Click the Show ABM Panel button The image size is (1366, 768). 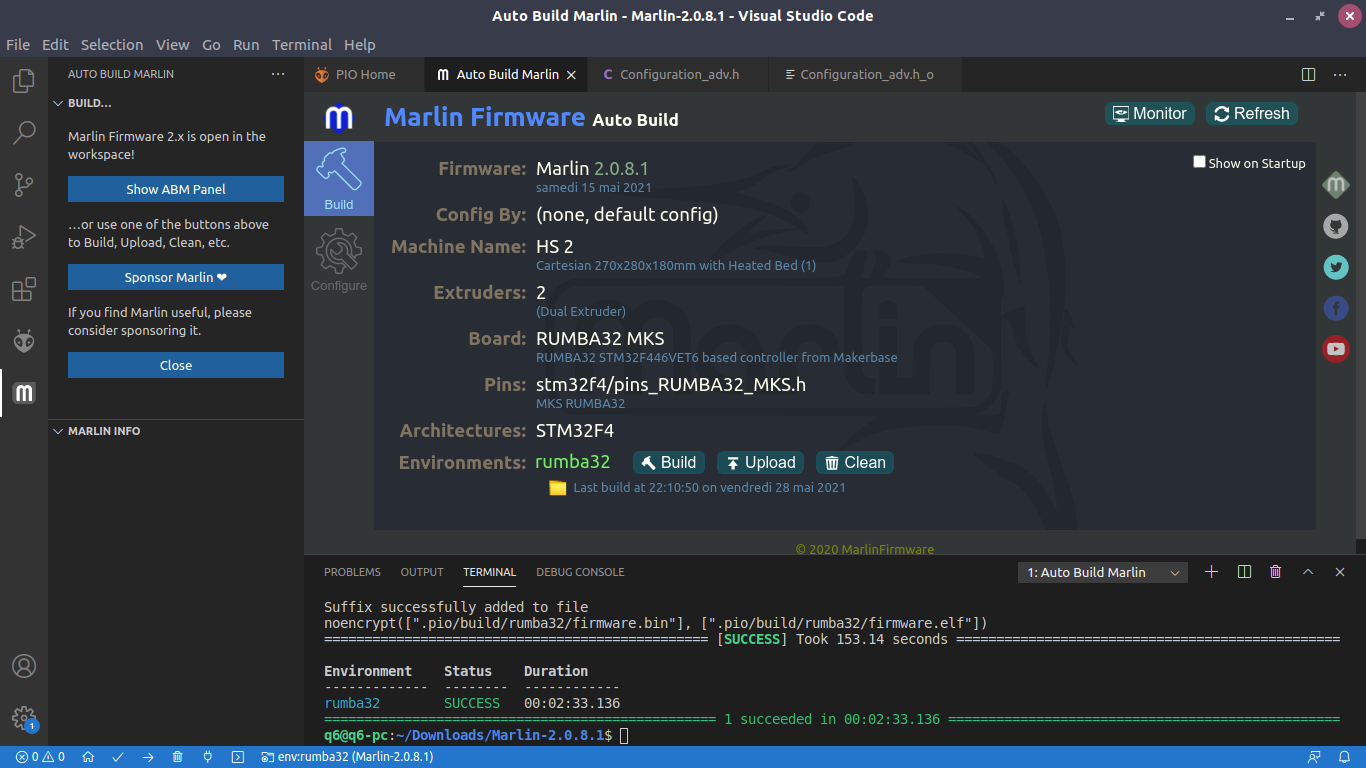point(176,189)
